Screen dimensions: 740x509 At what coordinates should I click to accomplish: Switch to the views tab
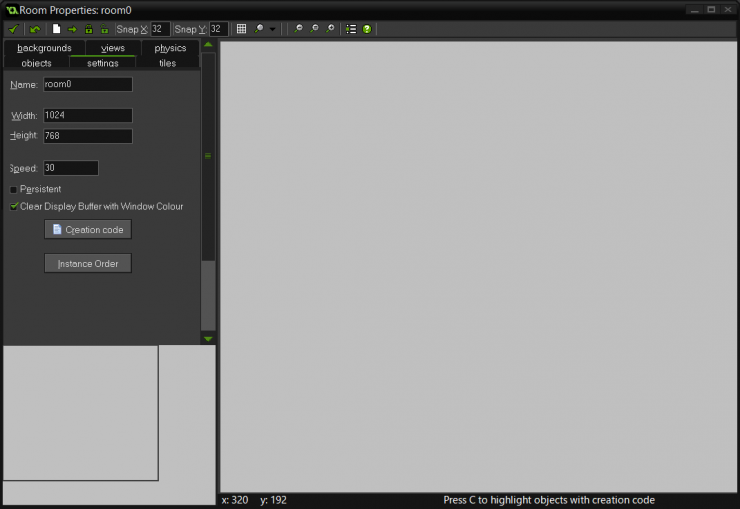(x=113, y=48)
